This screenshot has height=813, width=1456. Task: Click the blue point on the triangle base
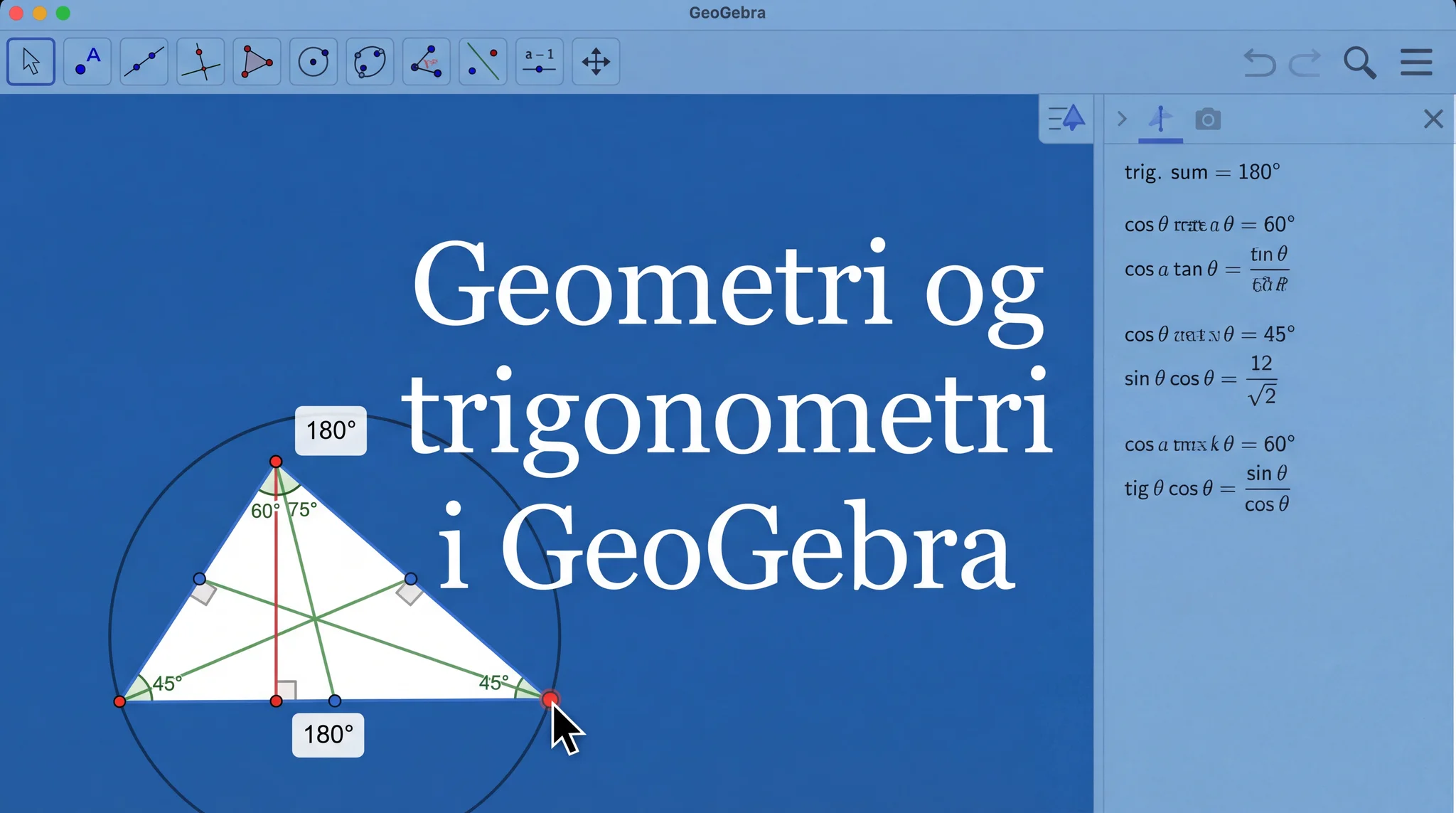[335, 701]
